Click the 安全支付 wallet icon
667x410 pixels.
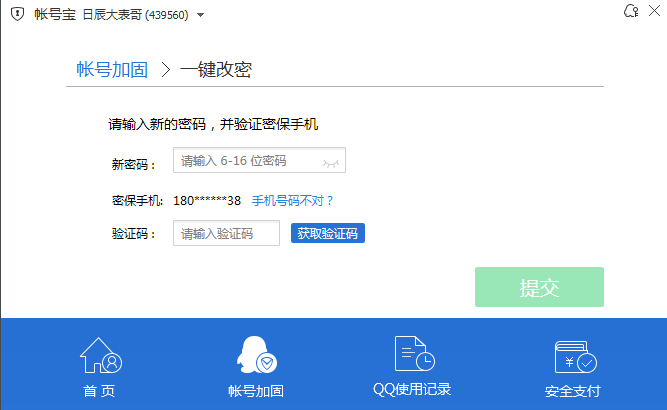tap(573, 357)
